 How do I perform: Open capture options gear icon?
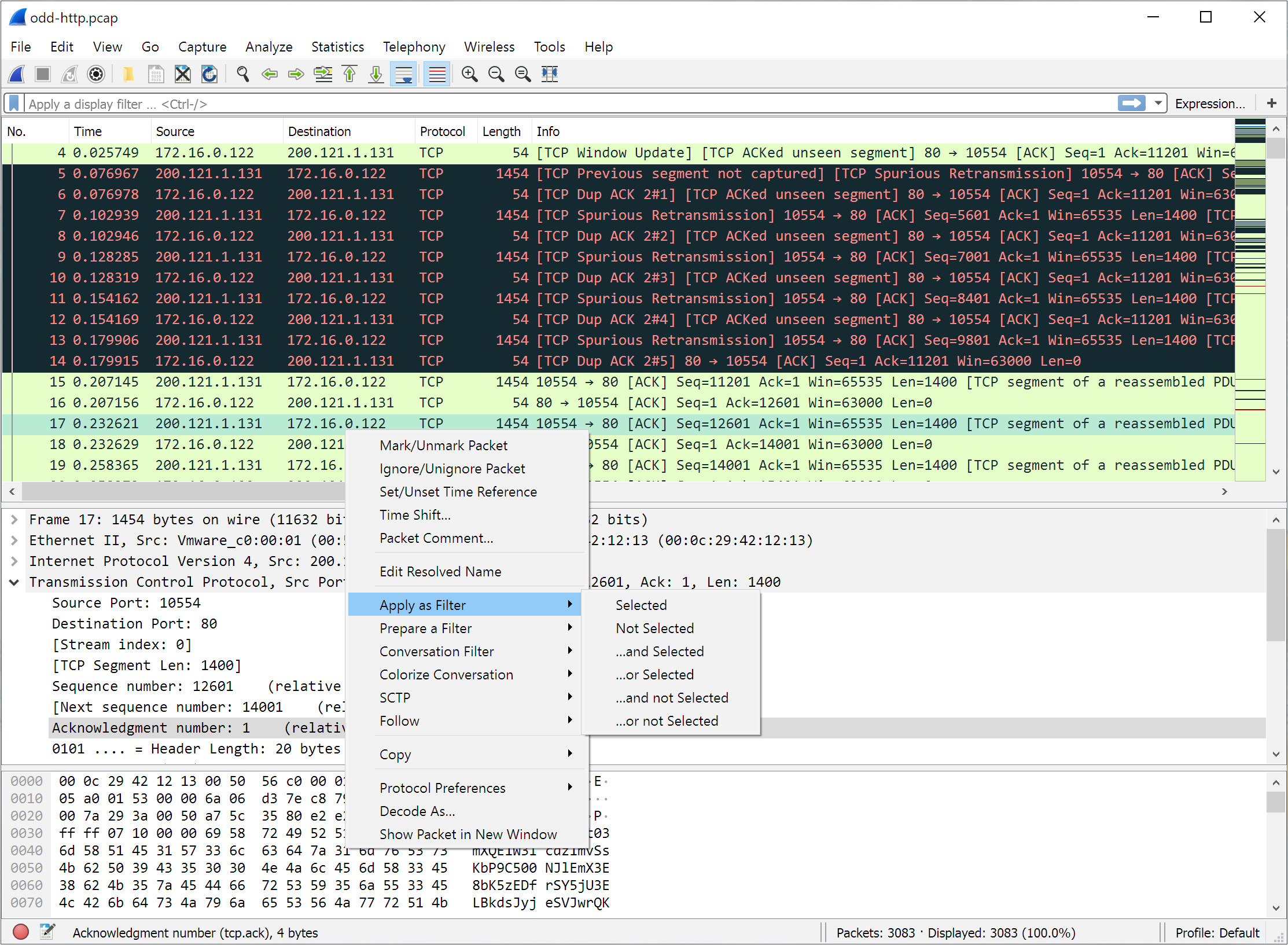(x=96, y=74)
